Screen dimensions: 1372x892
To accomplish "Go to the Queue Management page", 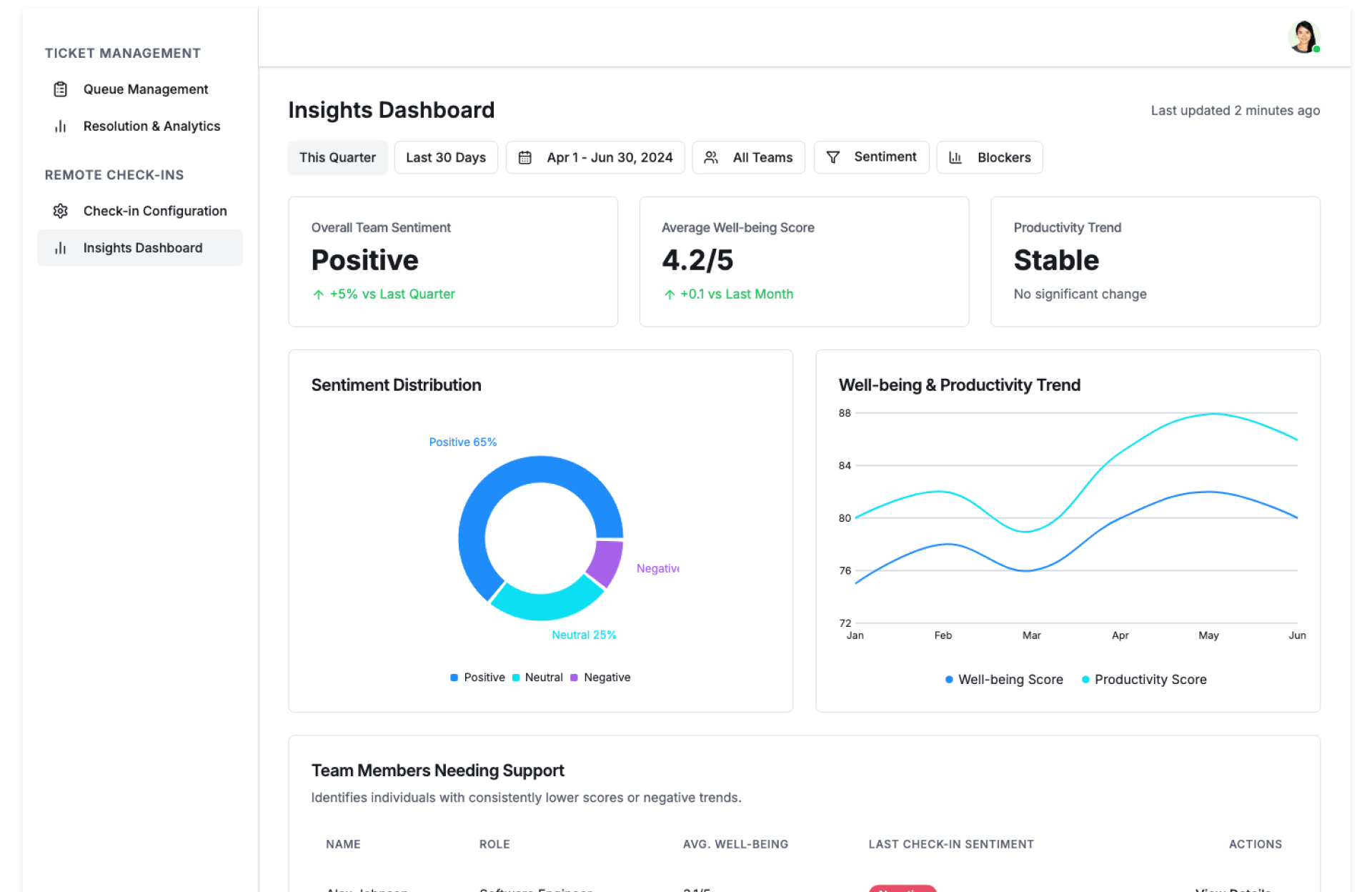I will [146, 89].
